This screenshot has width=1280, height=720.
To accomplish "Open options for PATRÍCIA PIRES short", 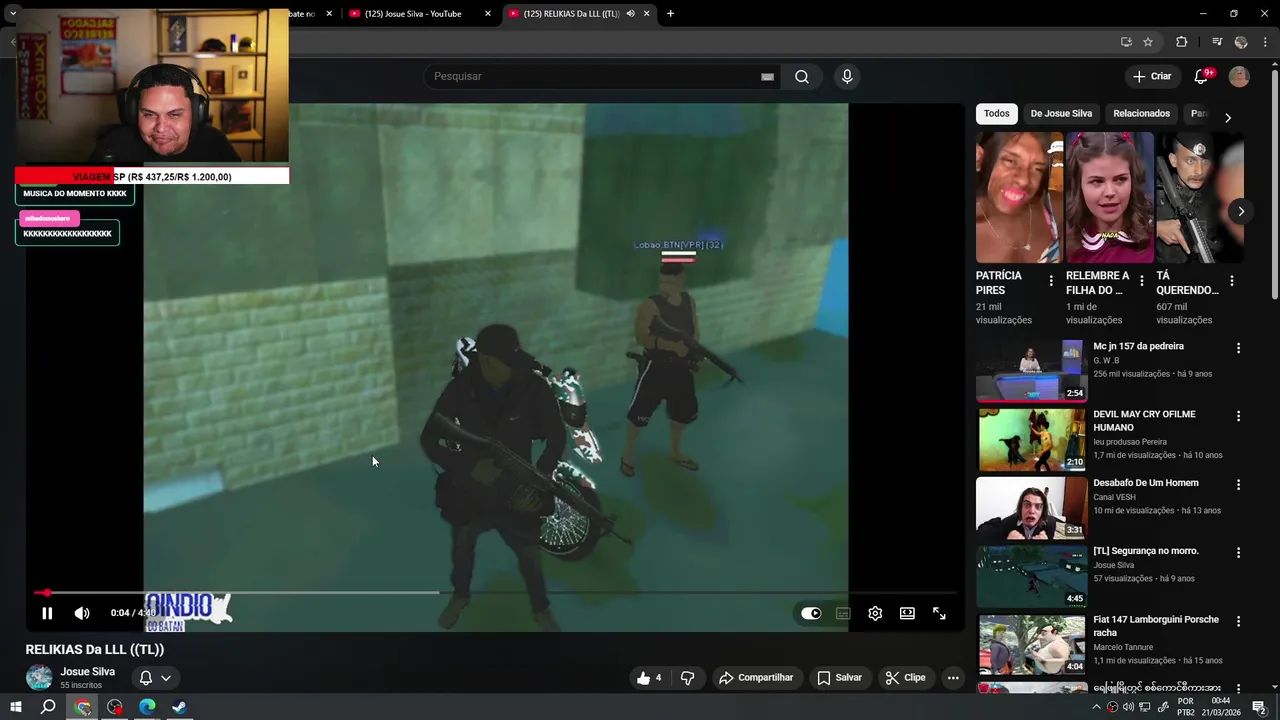I will [x=1051, y=282].
